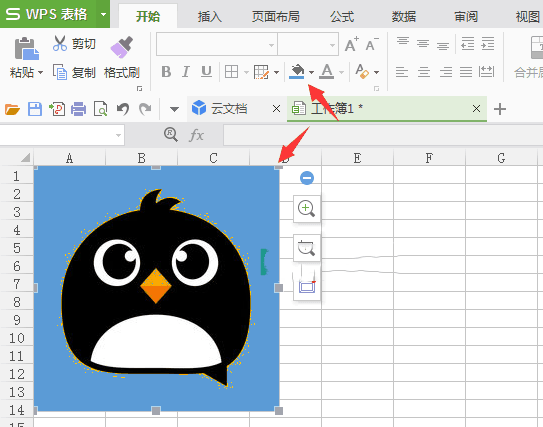Open the fill color dropdown arrow

pyautogui.click(x=311, y=72)
